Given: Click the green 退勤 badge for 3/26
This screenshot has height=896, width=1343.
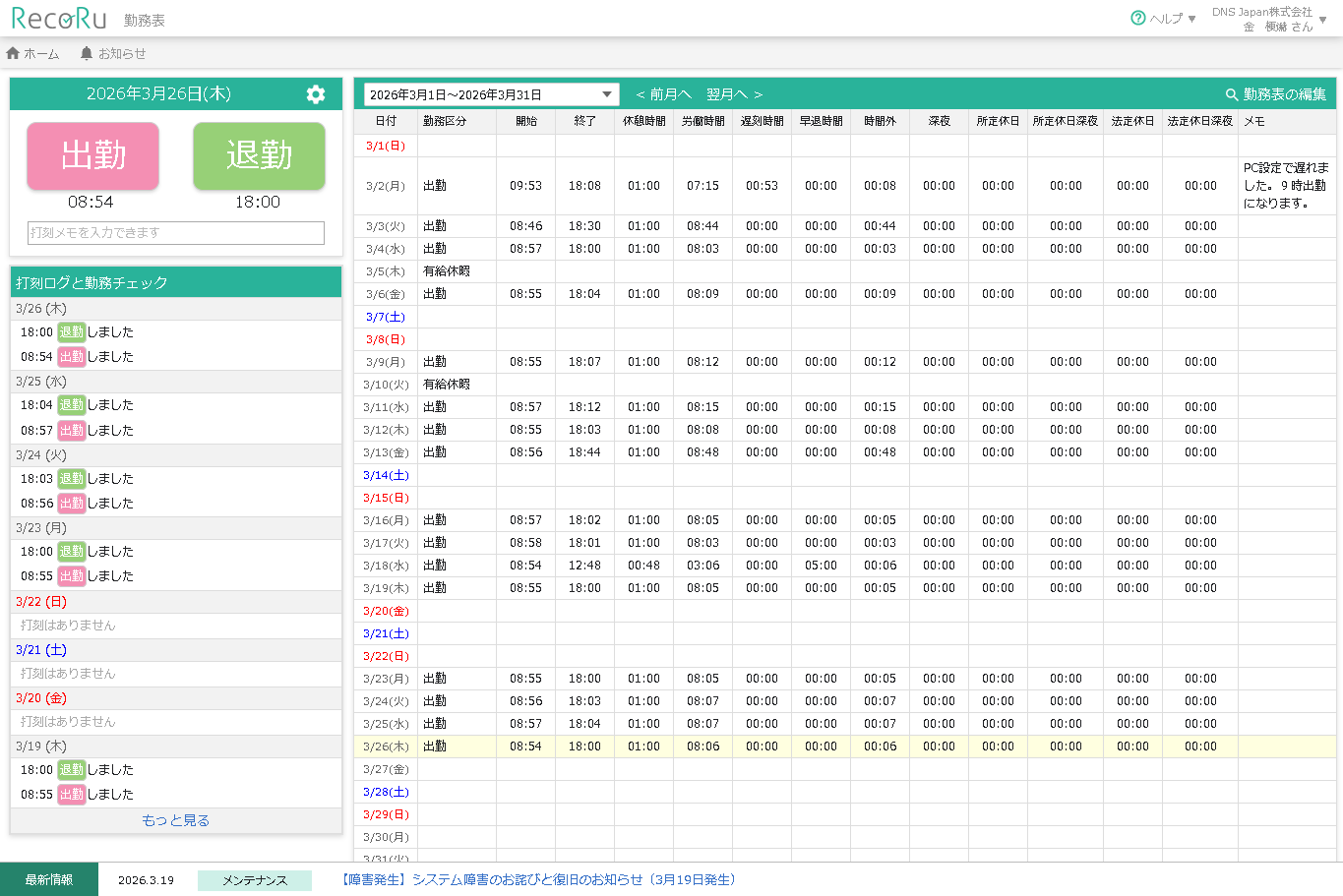Looking at the screenshot, I should (x=71, y=332).
